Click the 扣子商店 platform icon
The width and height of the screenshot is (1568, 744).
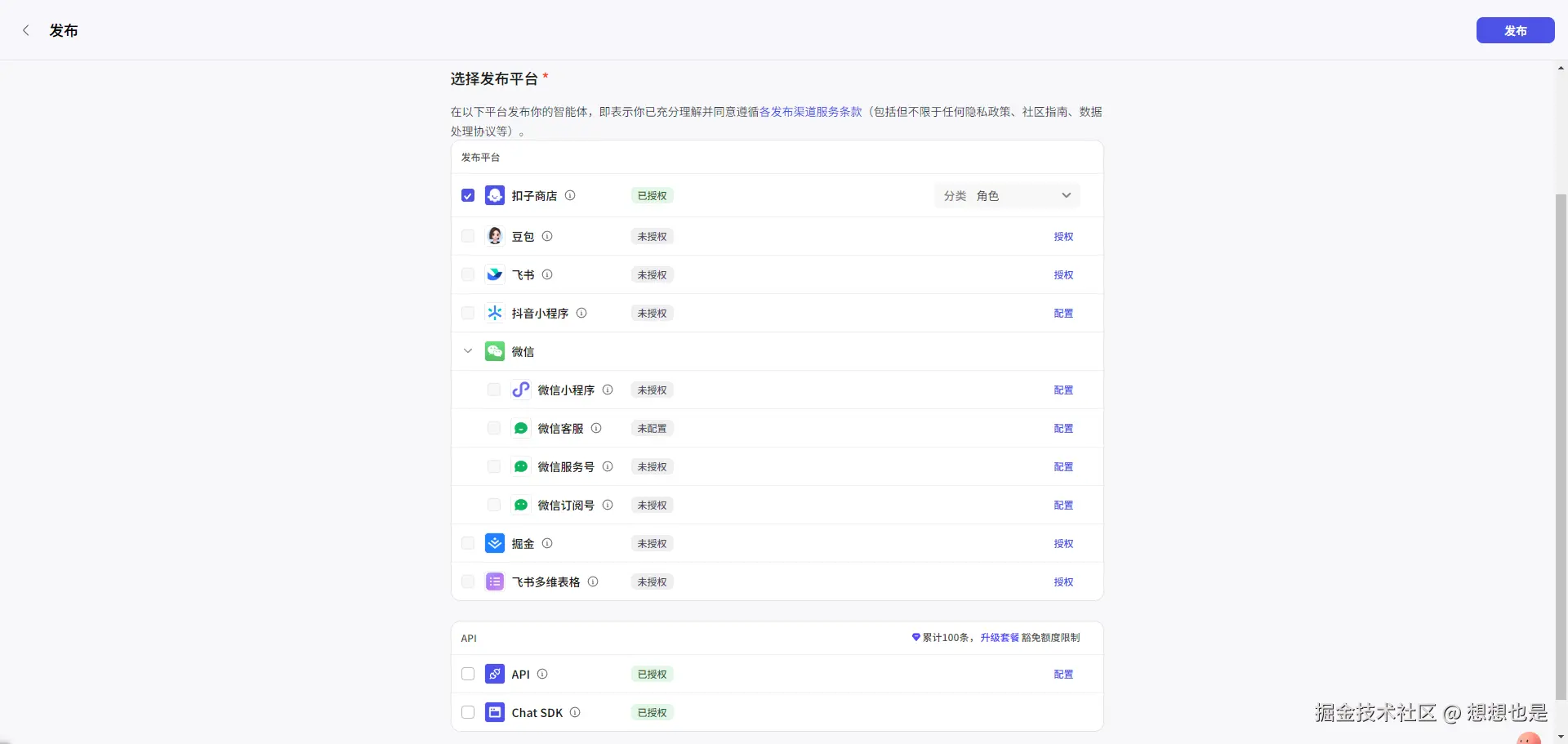tap(495, 195)
